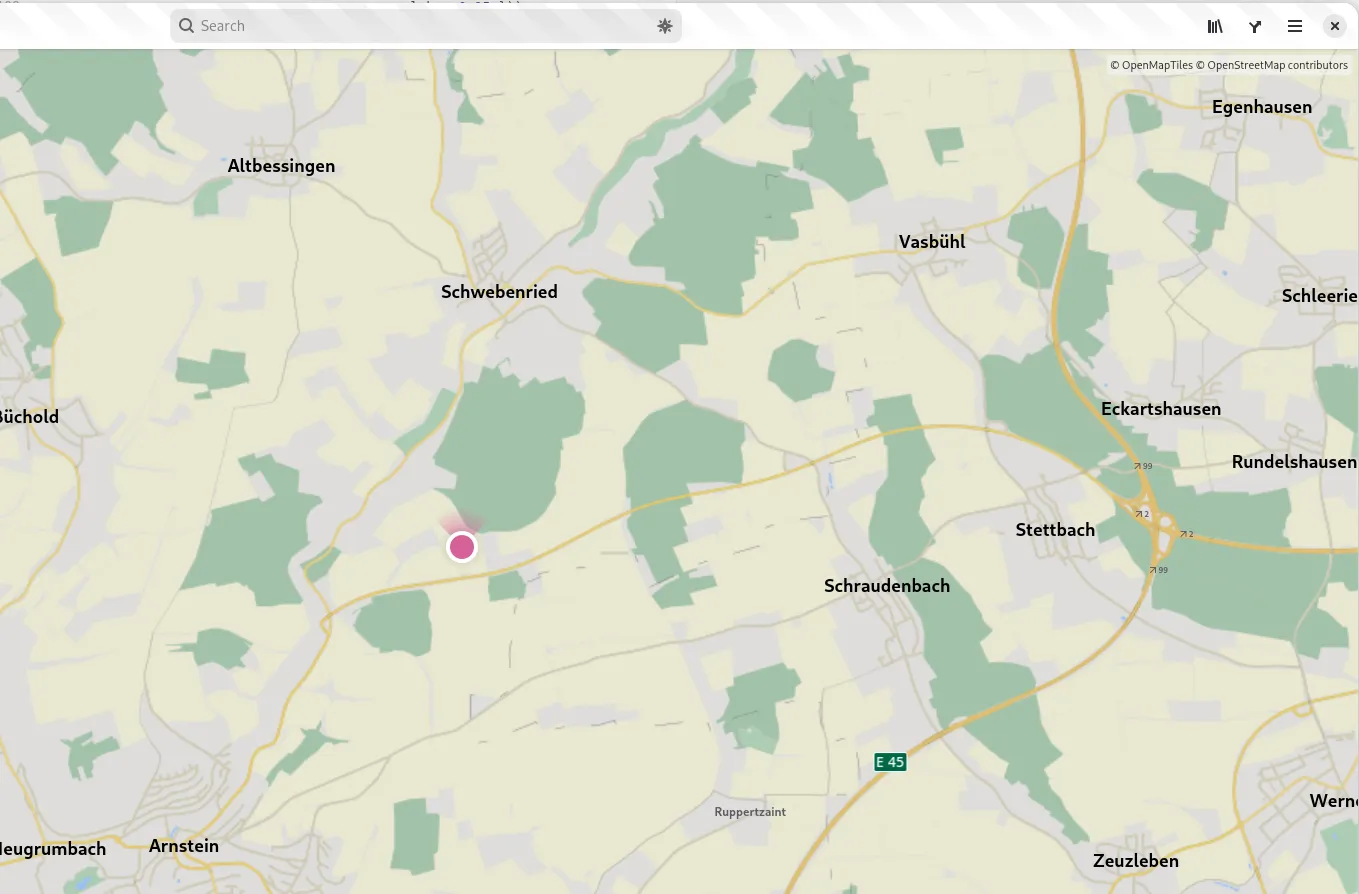1359x894 pixels.
Task: Click the magnifier icon in the search bar
Action: (186, 26)
